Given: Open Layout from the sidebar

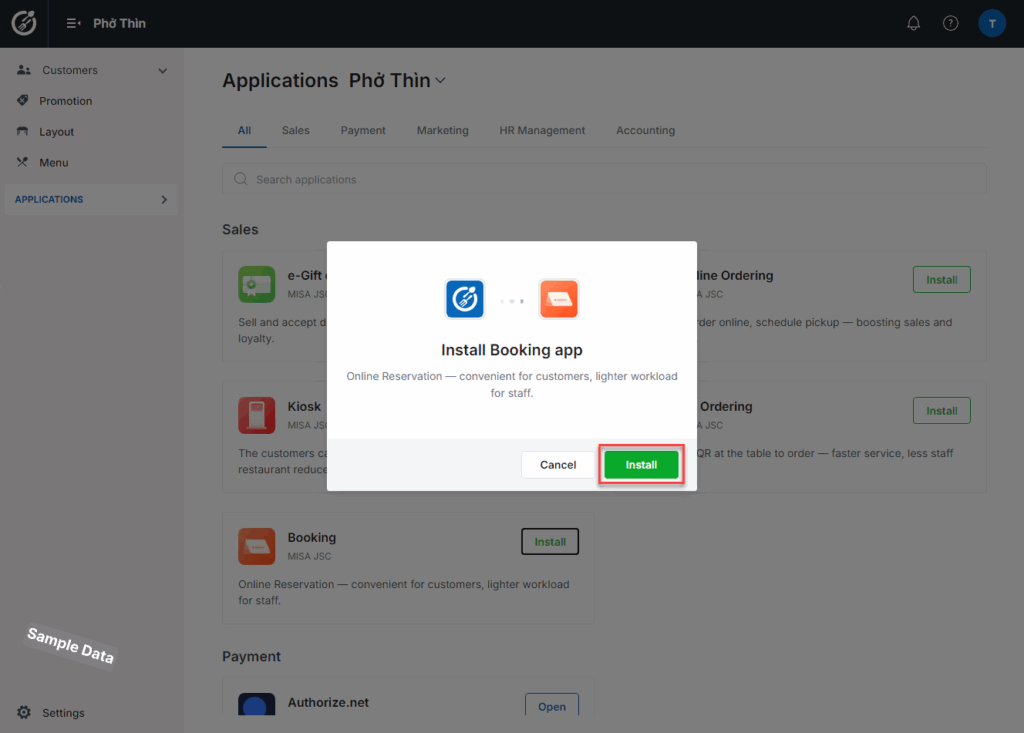Looking at the screenshot, I should pos(56,132).
